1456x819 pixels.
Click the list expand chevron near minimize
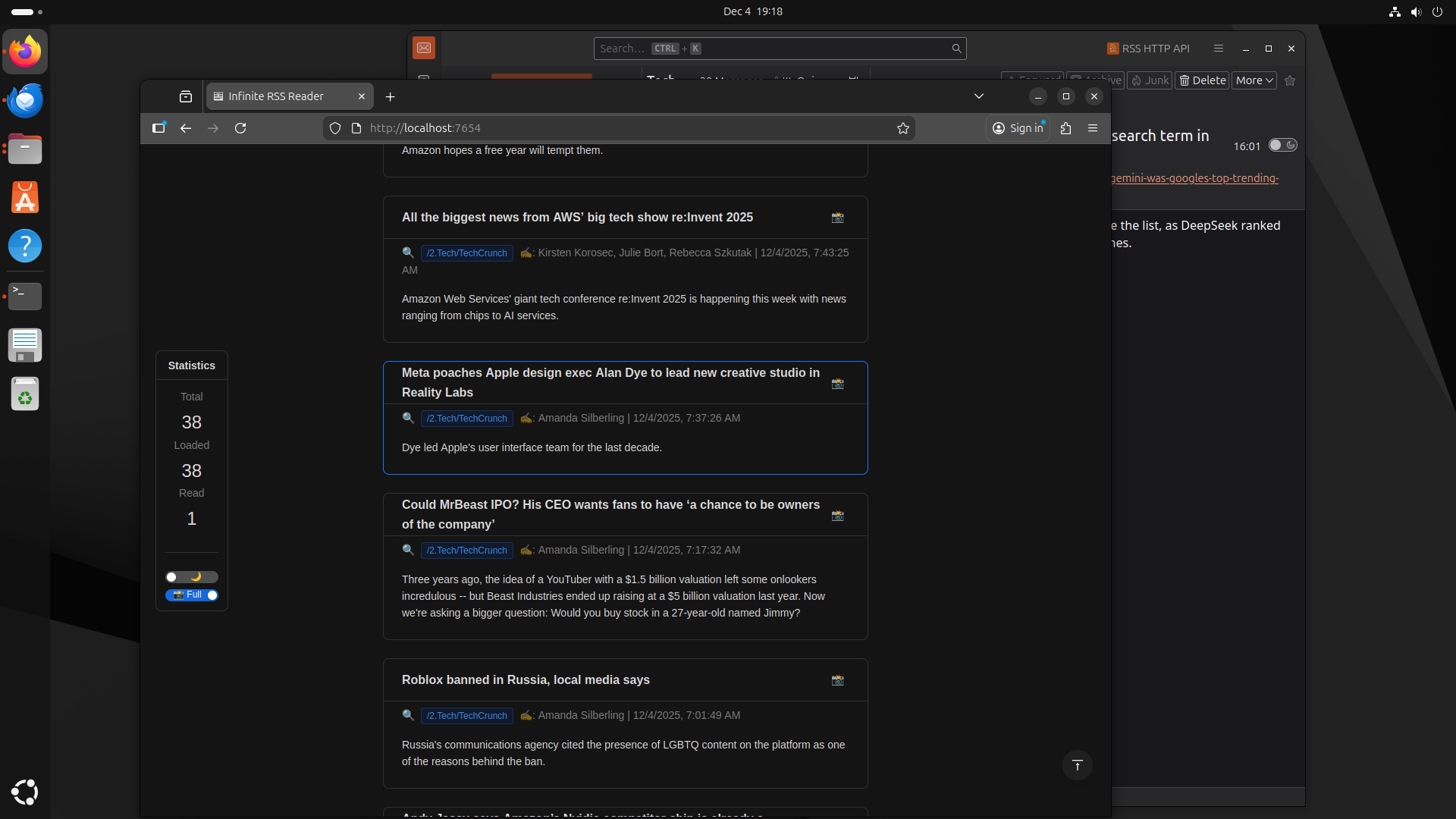coord(978,96)
